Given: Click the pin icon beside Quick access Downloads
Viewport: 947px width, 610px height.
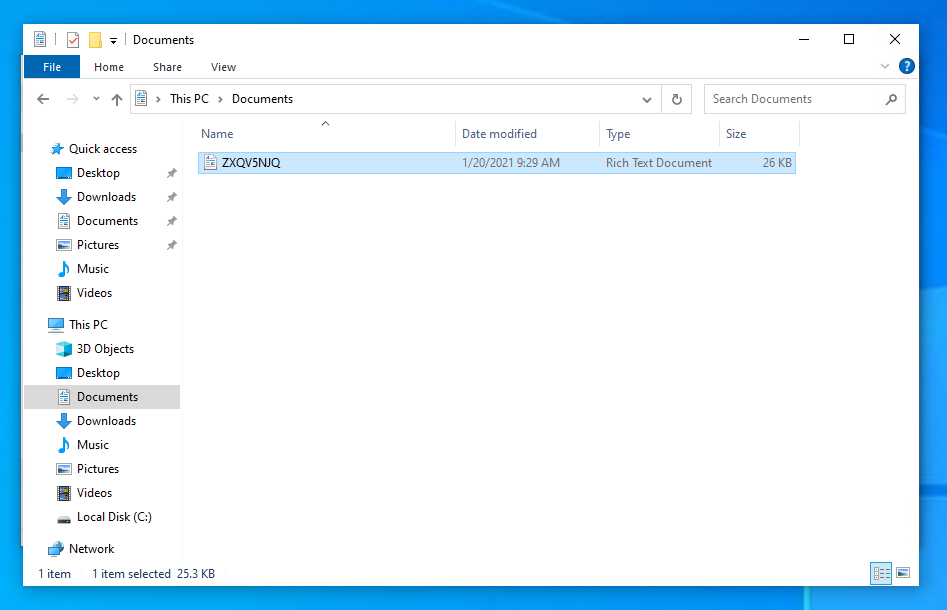Looking at the screenshot, I should click(172, 197).
